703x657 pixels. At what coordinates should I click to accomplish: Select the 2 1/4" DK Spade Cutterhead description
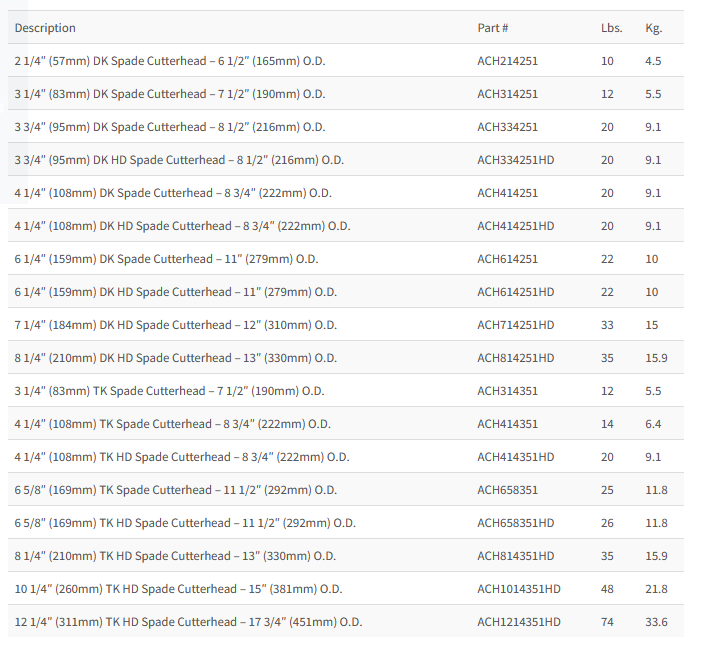170,61
